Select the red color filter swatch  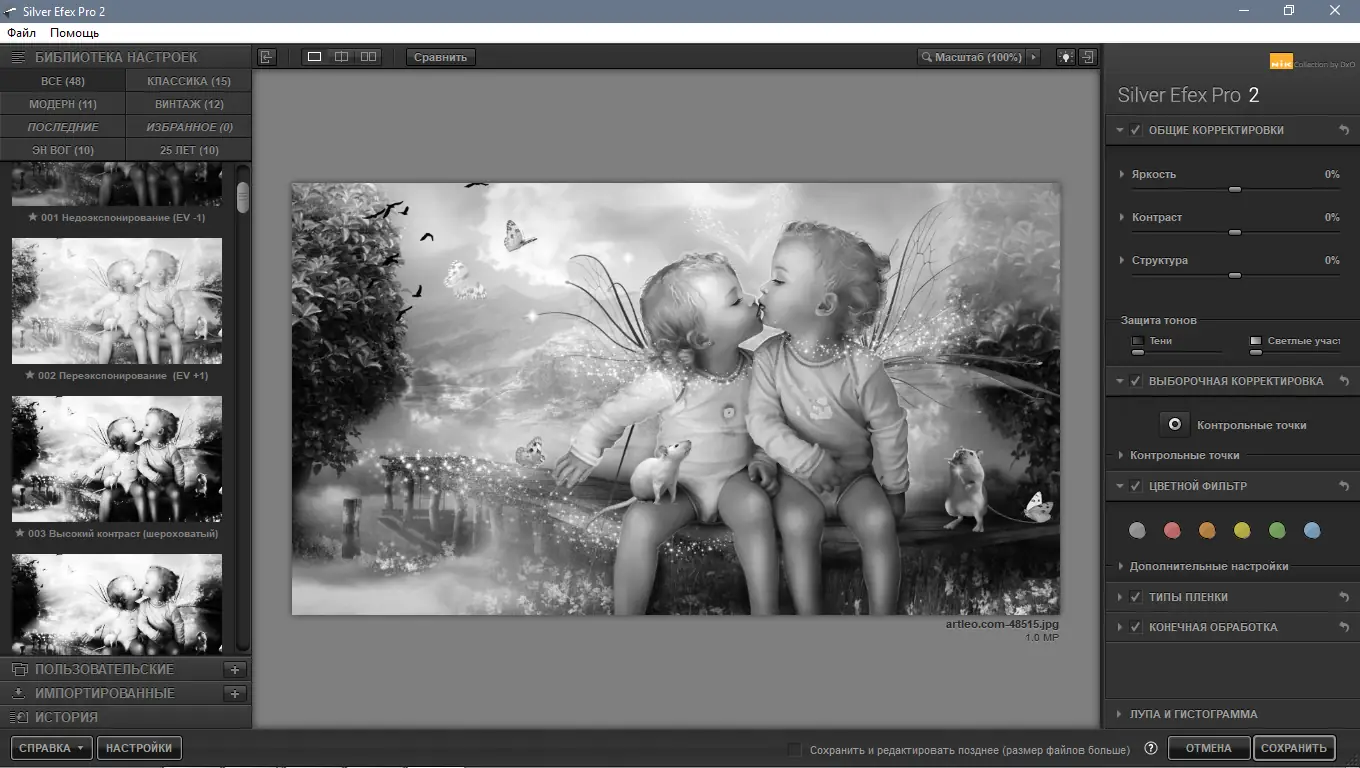(x=1172, y=530)
